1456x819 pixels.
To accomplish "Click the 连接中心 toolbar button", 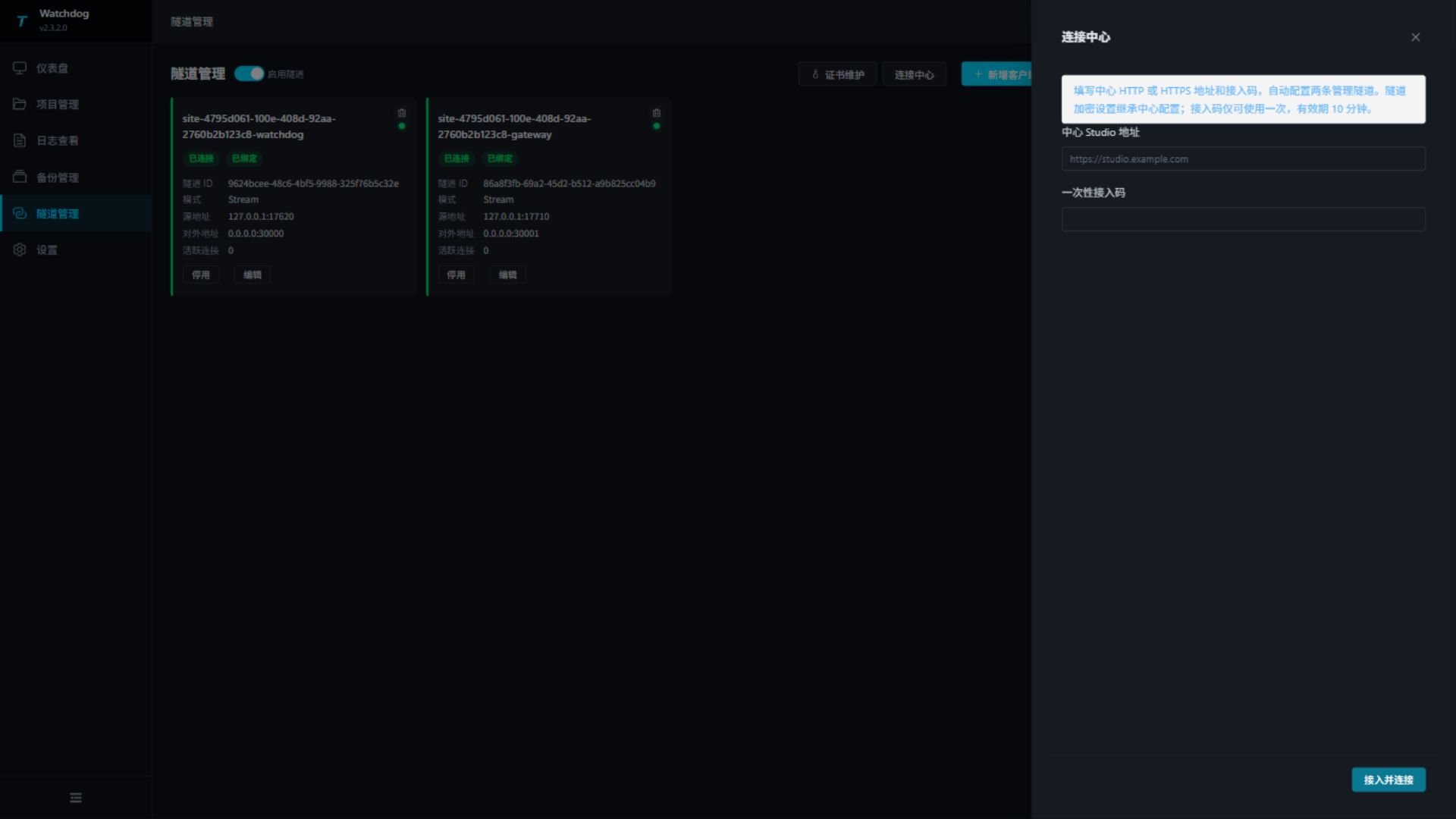I will click(914, 74).
